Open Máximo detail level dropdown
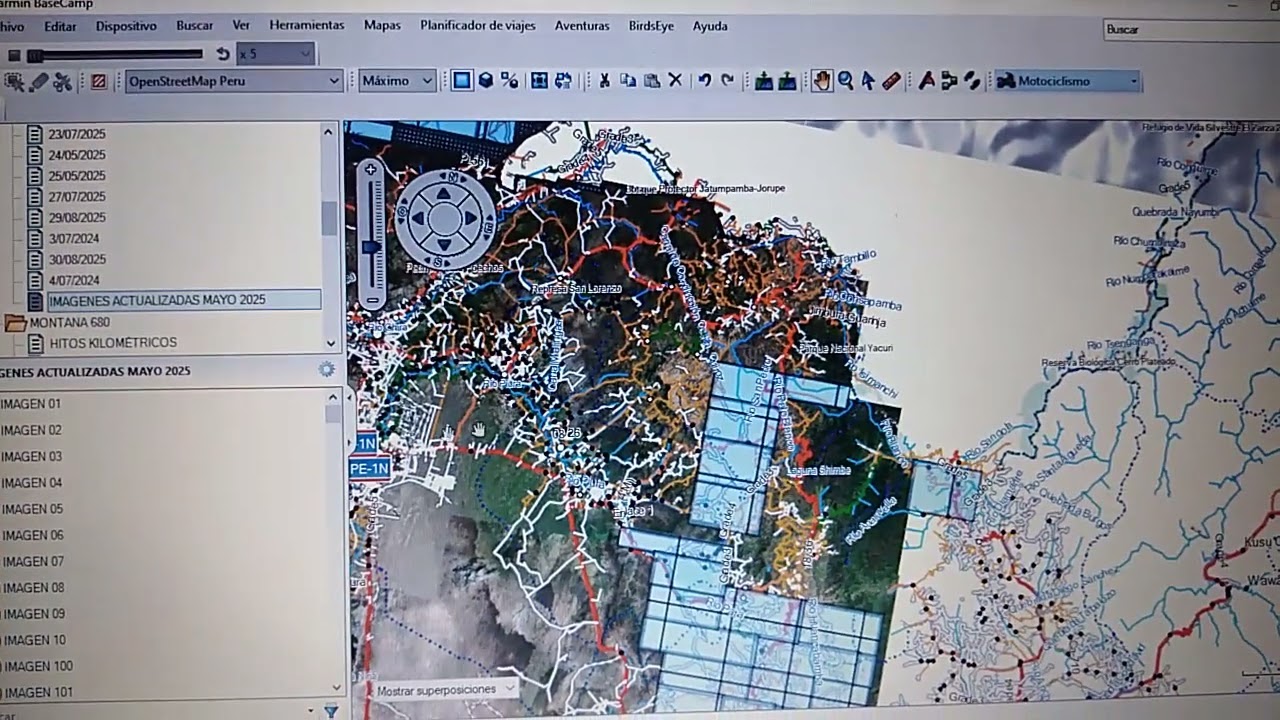This screenshot has width=1280, height=720. pos(397,81)
